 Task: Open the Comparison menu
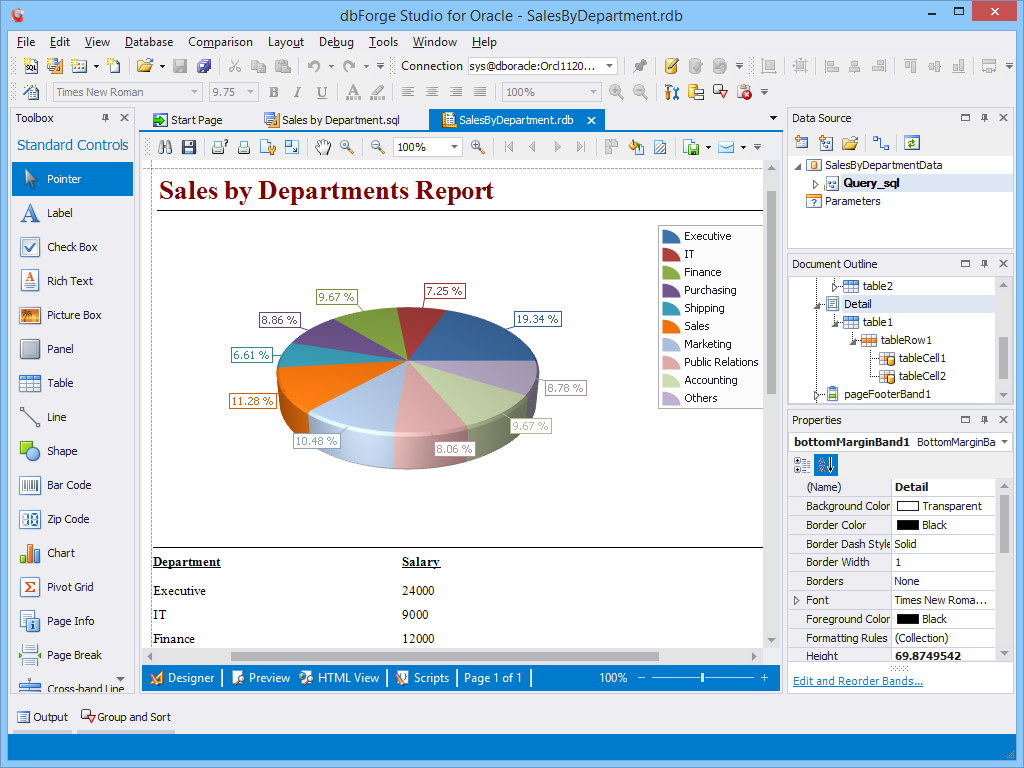click(220, 42)
